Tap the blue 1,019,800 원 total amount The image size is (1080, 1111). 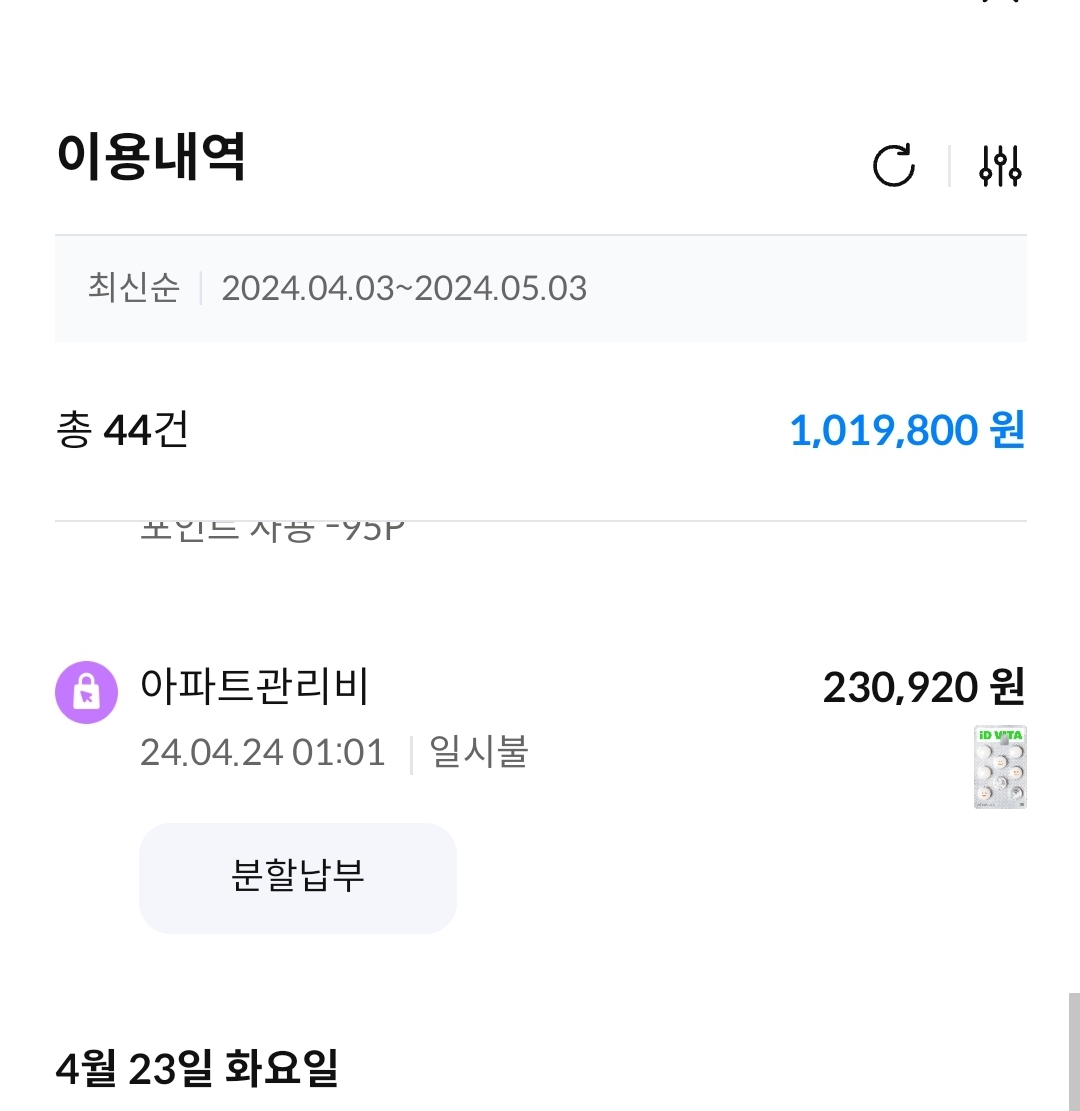tap(906, 430)
